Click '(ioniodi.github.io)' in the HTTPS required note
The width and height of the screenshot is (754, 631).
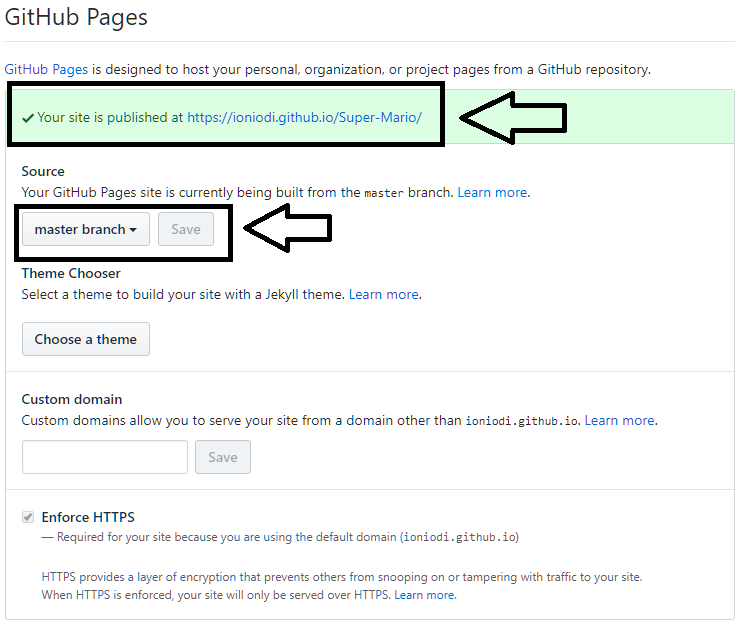point(459,537)
